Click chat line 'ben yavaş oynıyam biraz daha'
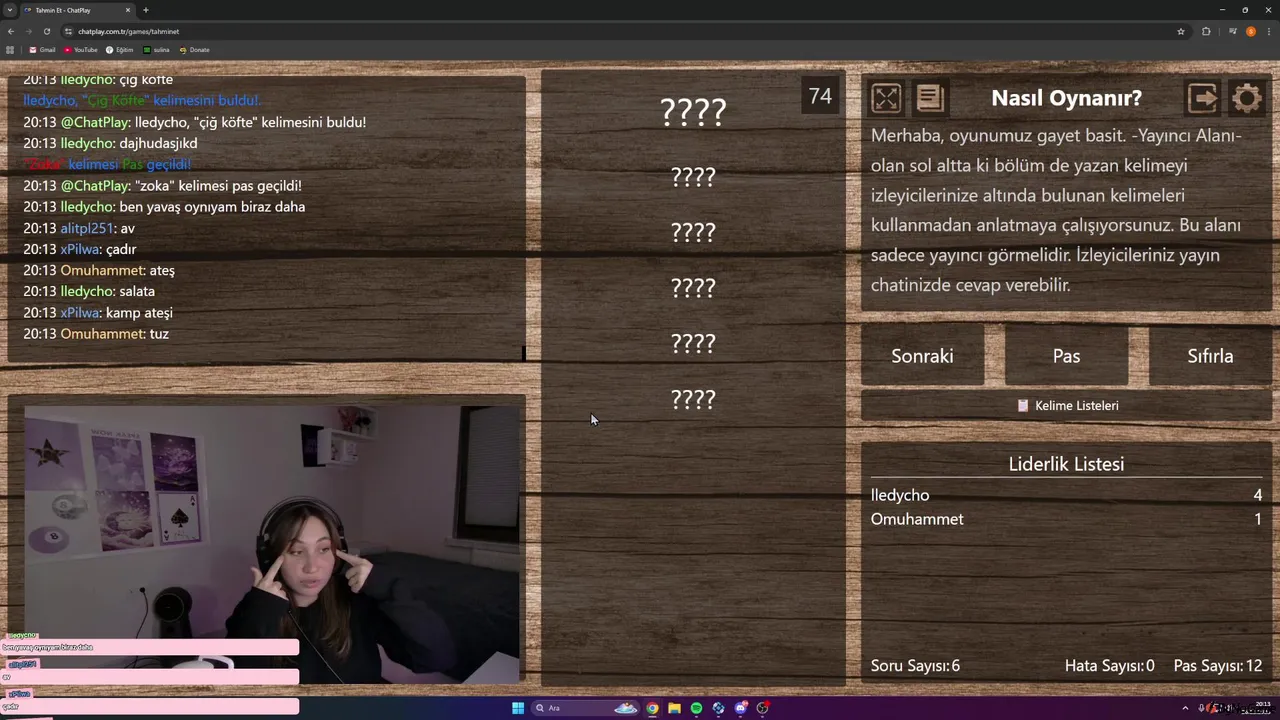The width and height of the screenshot is (1280, 720). coord(164,207)
